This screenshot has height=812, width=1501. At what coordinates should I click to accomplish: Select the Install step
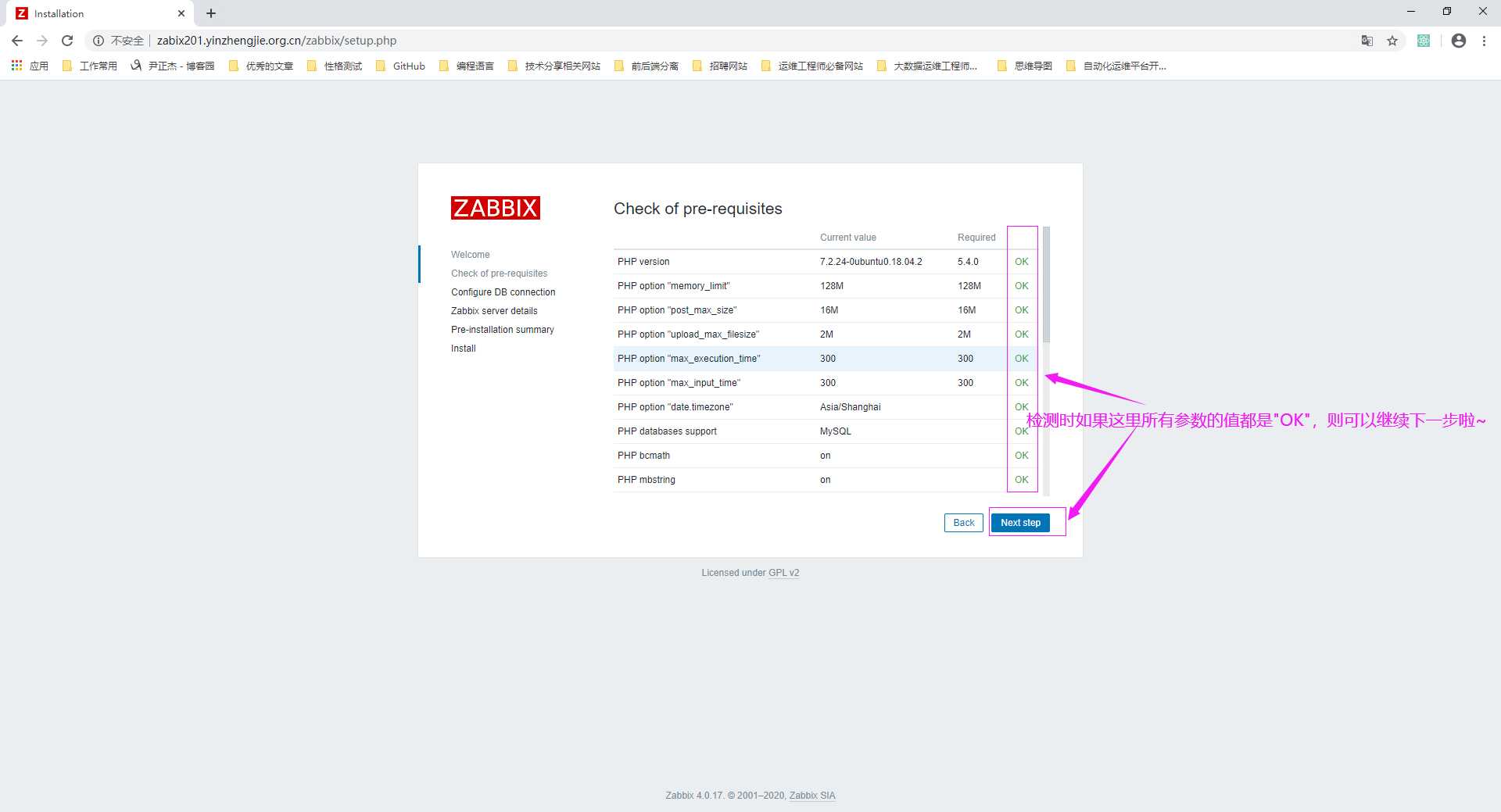coord(464,349)
